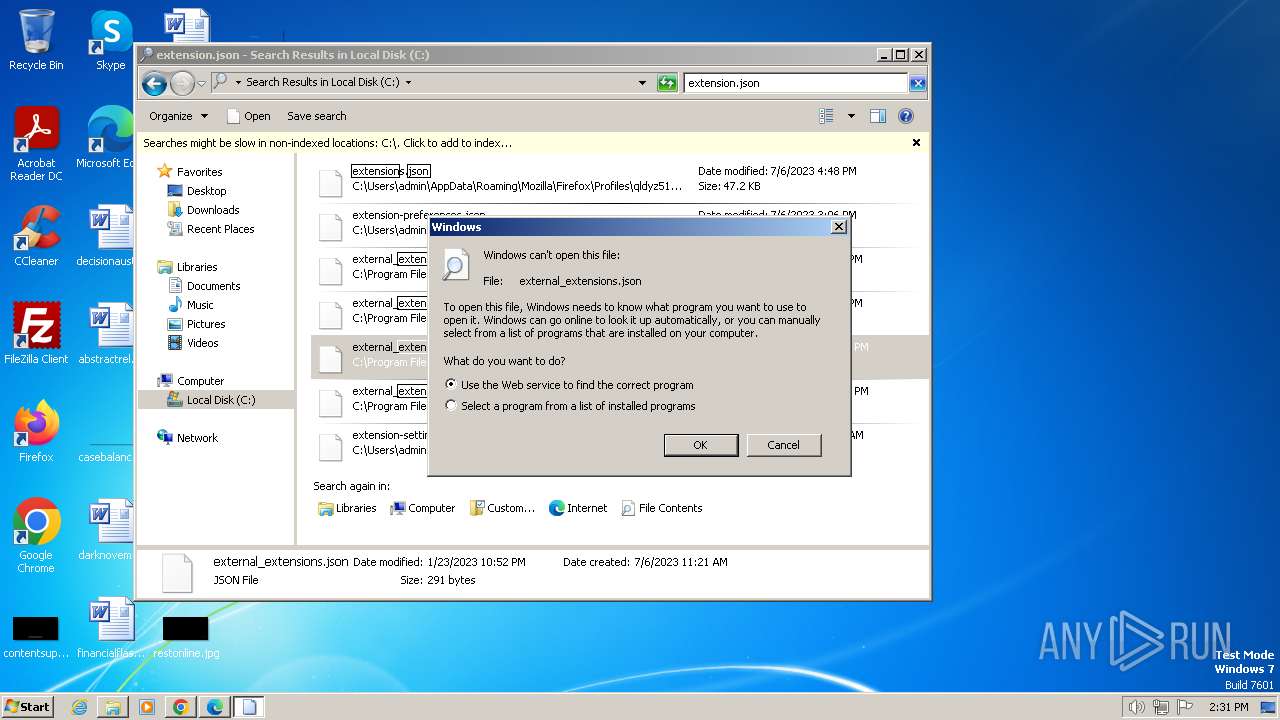Open Windows Explorer from taskbar
1280x720 pixels.
(113, 707)
